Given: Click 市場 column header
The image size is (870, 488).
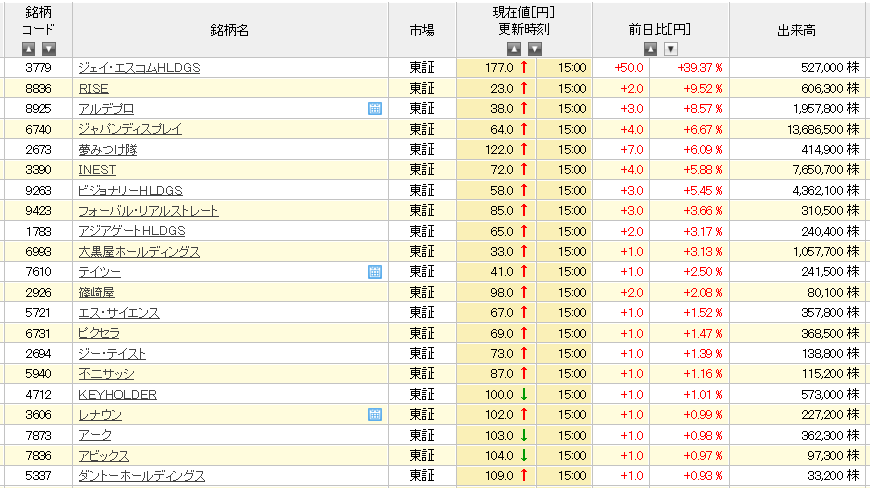Looking at the screenshot, I should pos(422,30).
